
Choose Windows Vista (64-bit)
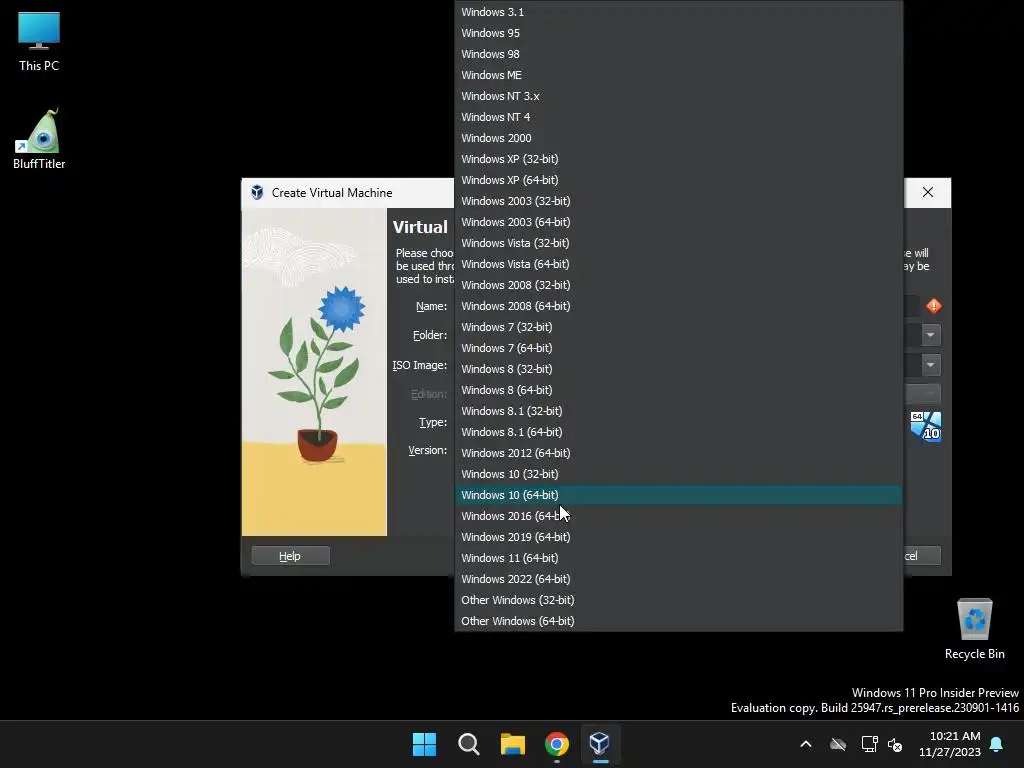tap(679, 264)
